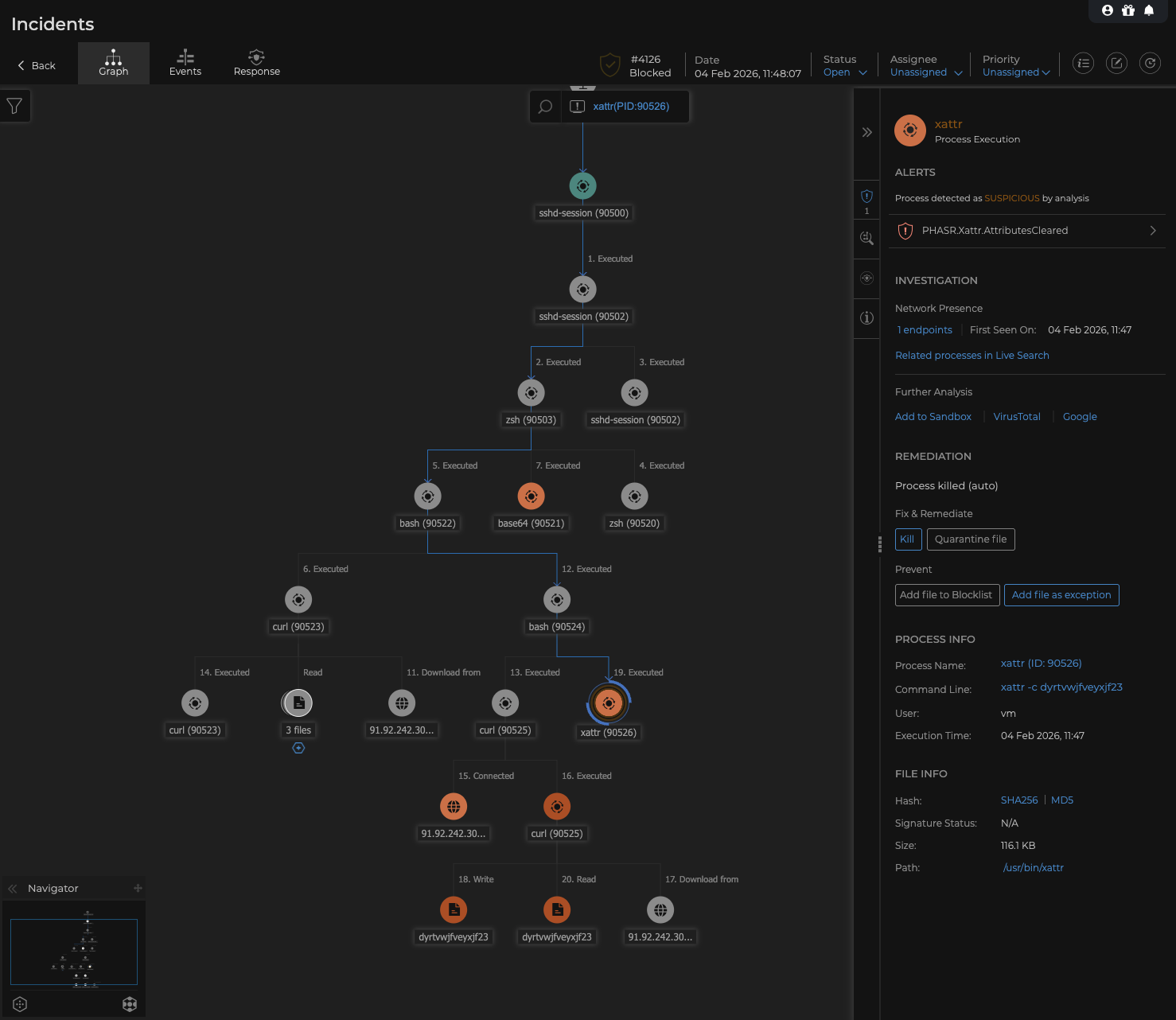Select the xattr (90526) node in graph
Image resolution: width=1176 pixels, height=1020 pixels.
(609, 703)
